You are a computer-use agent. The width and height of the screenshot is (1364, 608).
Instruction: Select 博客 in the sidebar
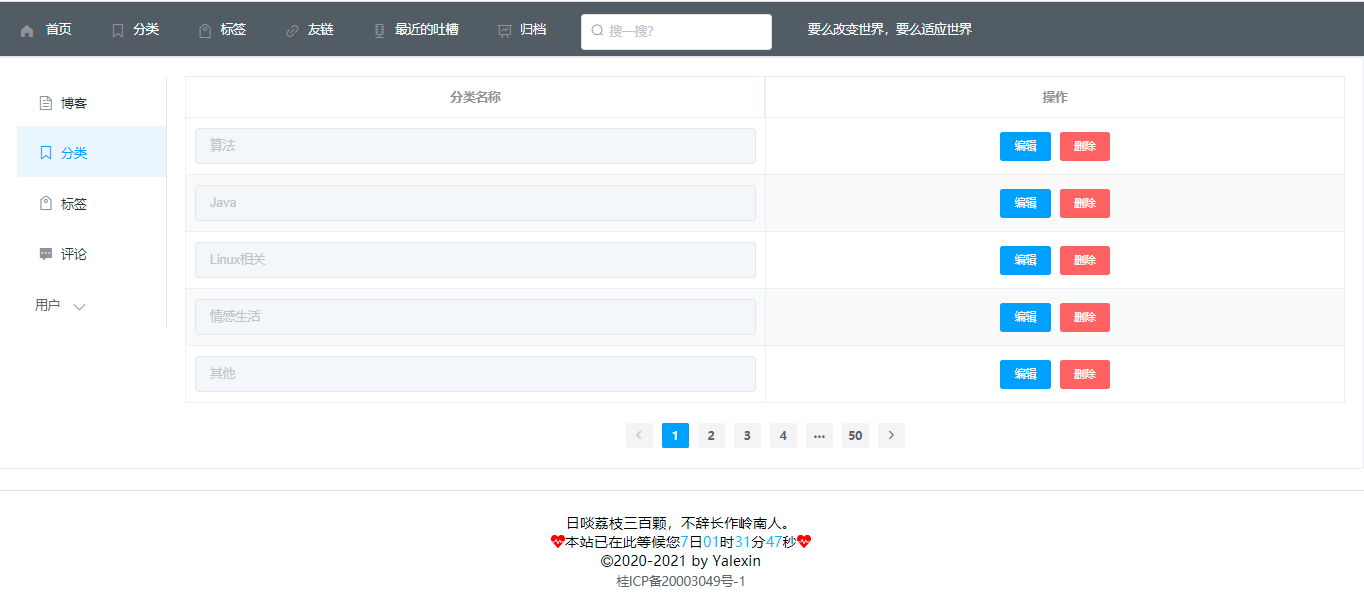pyautogui.click(x=73, y=102)
